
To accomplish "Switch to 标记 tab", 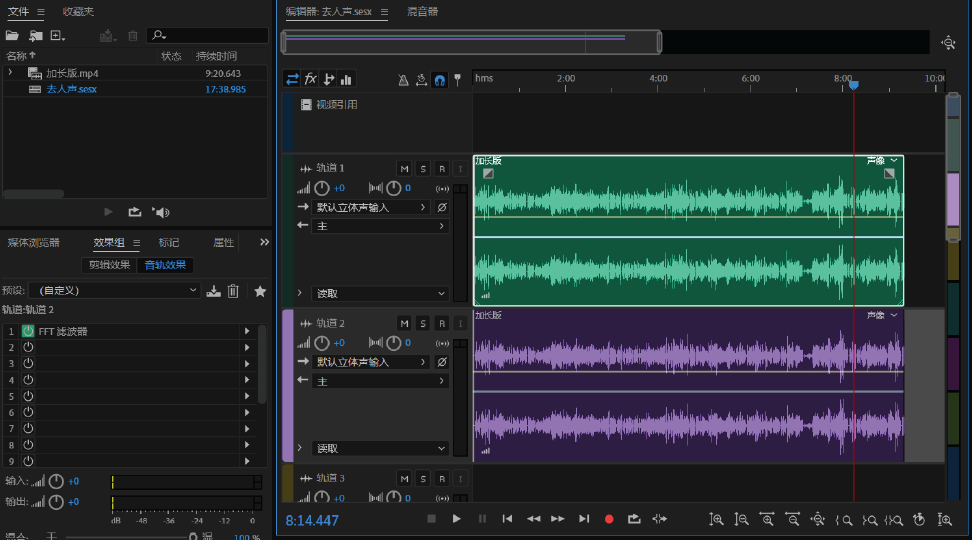I will (x=169, y=242).
